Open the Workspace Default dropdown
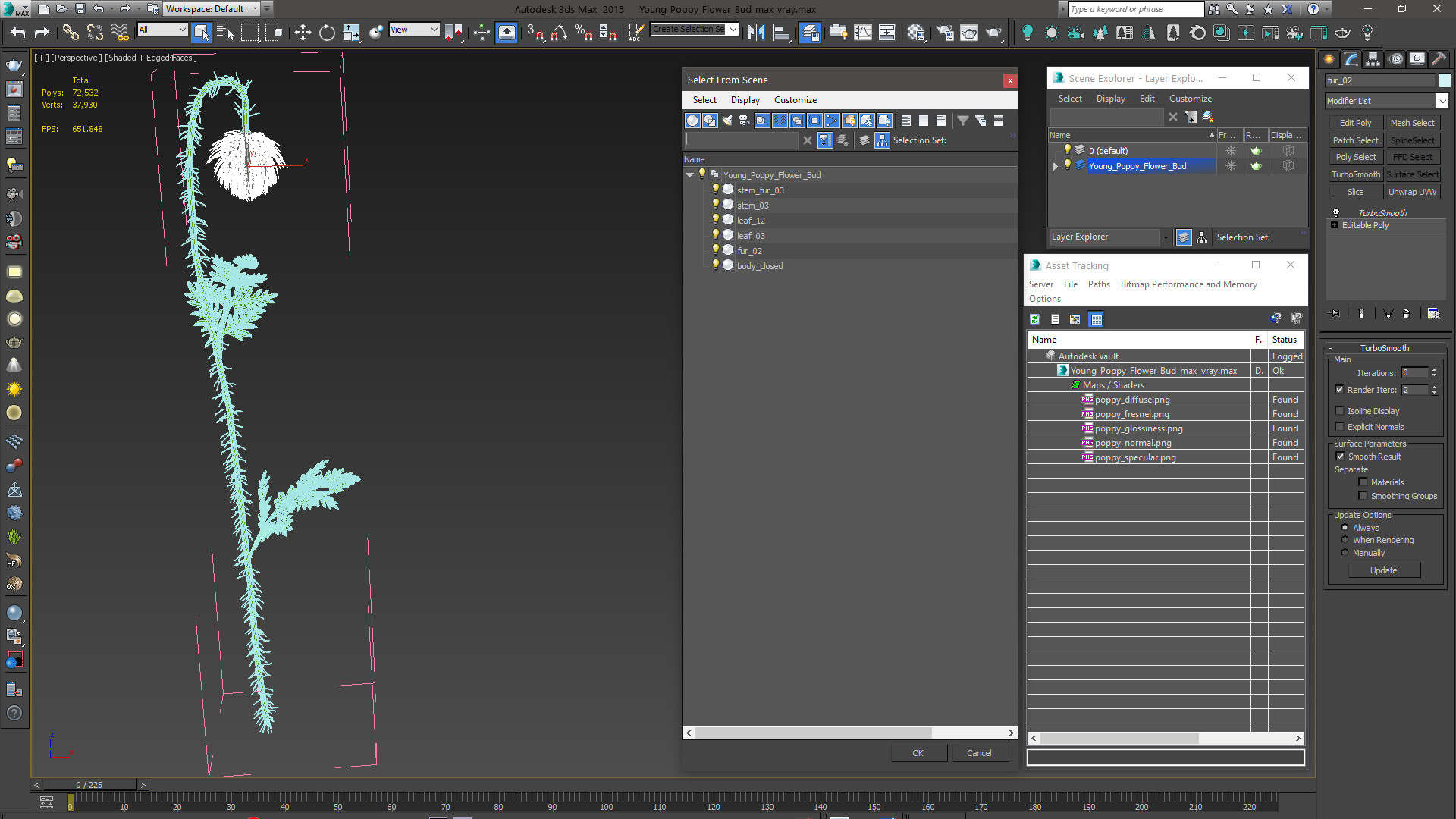Image resolution: width=1456 pixels, height=819 pixels. coord(212,9)
